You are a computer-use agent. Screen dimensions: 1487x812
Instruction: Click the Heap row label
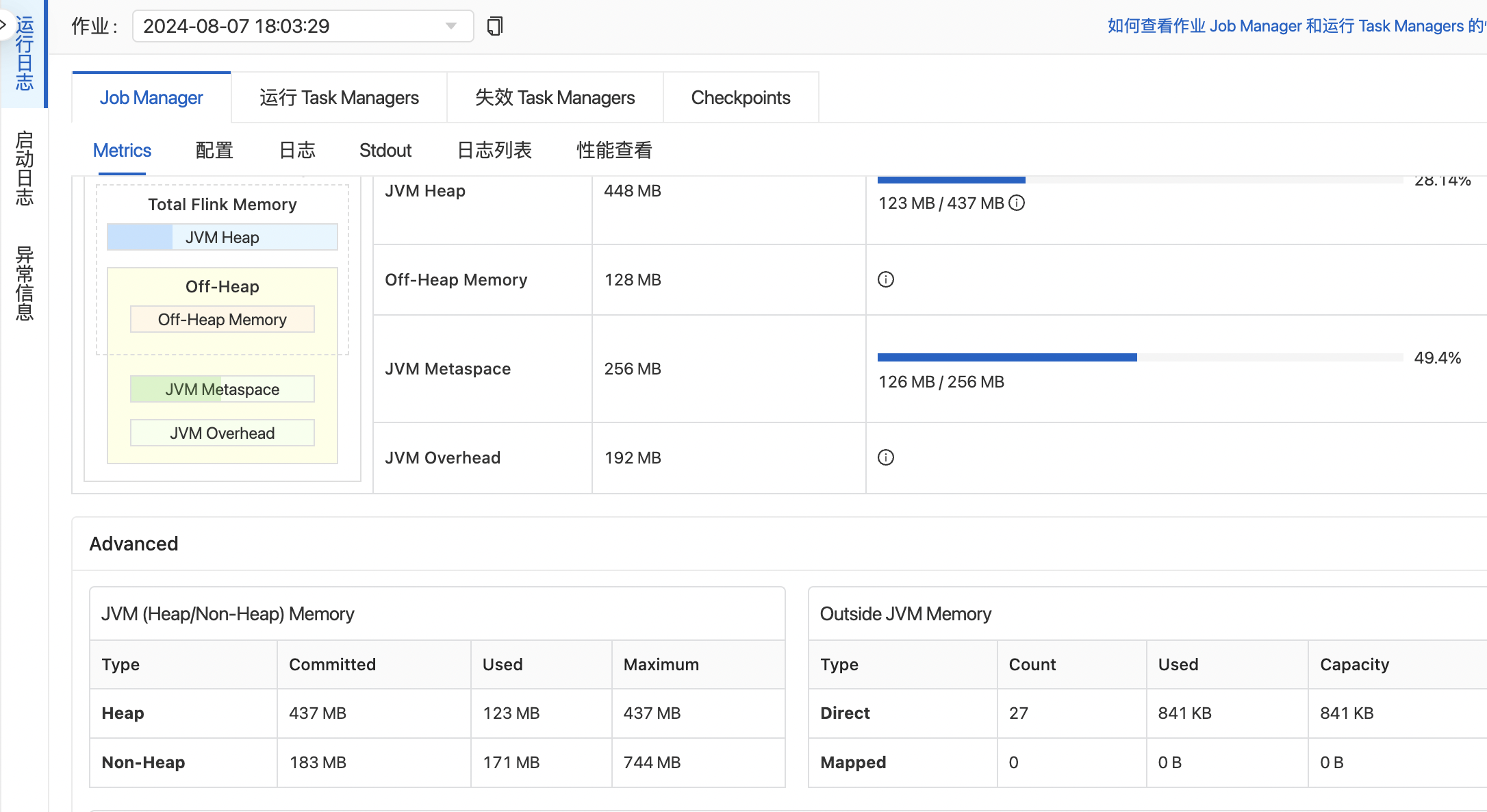click(123, 713)
